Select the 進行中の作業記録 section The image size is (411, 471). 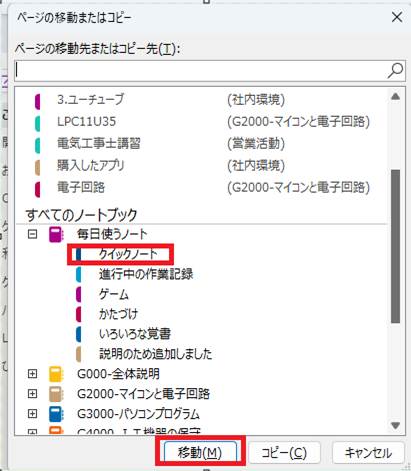click(x=146, y=274)
